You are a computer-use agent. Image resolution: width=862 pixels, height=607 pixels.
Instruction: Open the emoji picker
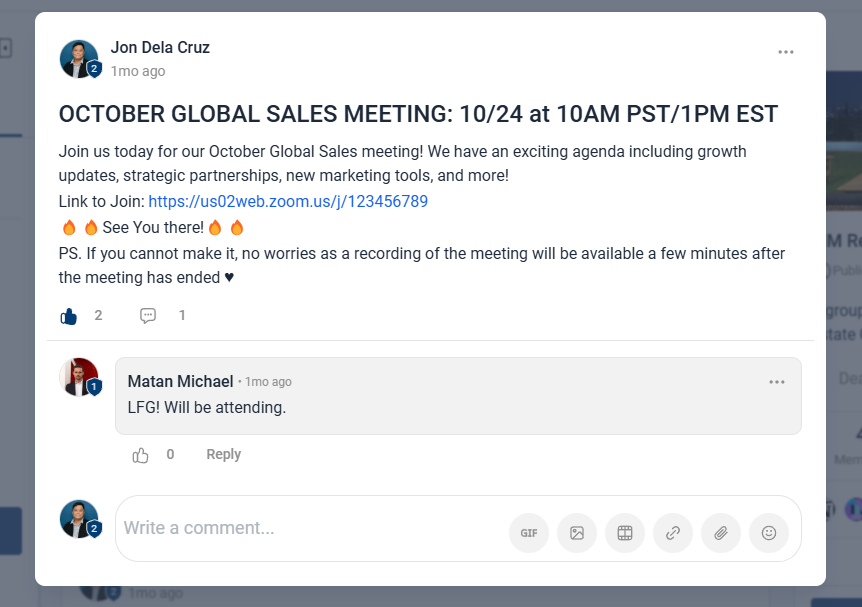coord(769,533)
